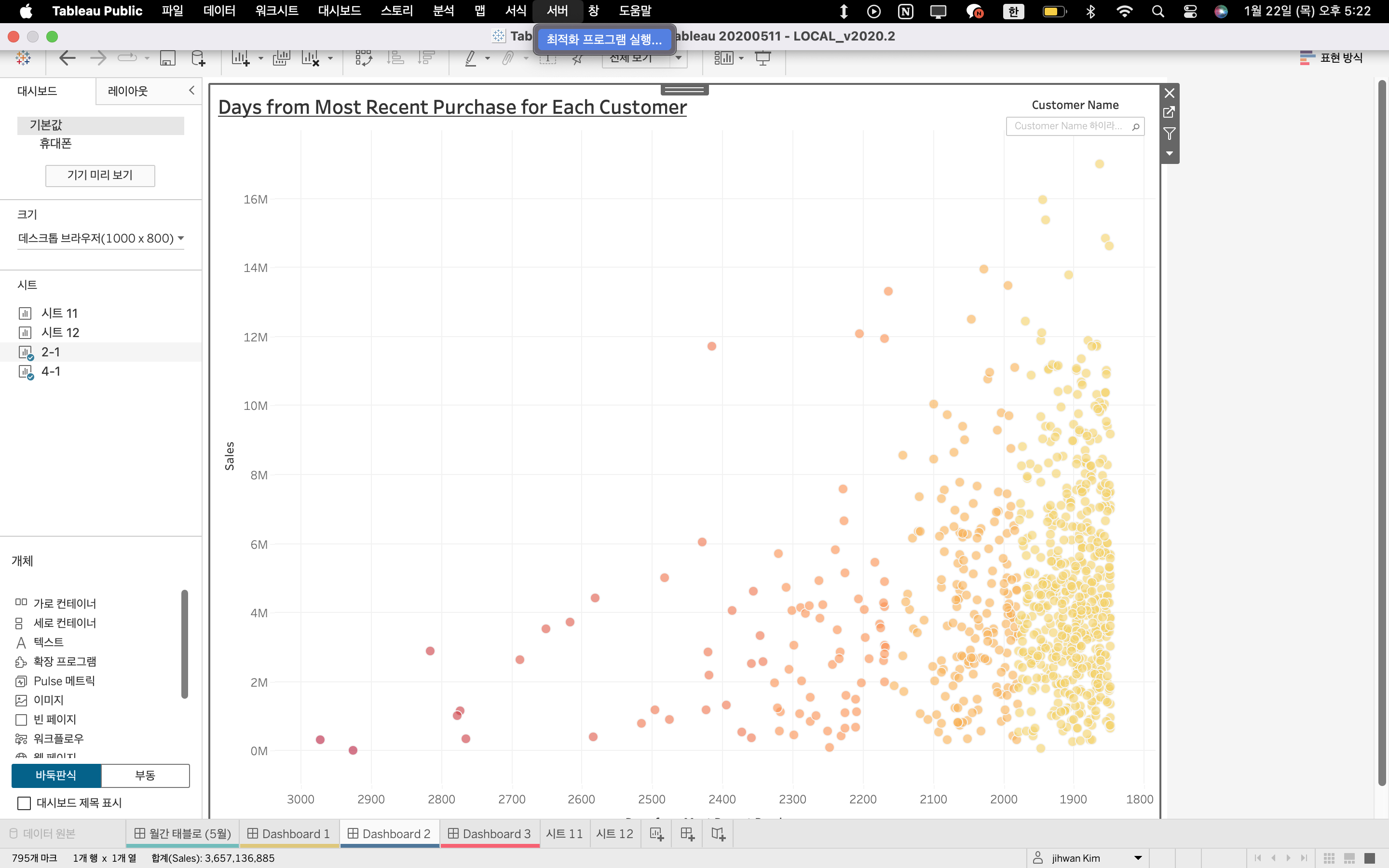Select the 바둑판식 (tiled) layout option
The width and height of the screenshot is (1389, 868).
(55, 775)
